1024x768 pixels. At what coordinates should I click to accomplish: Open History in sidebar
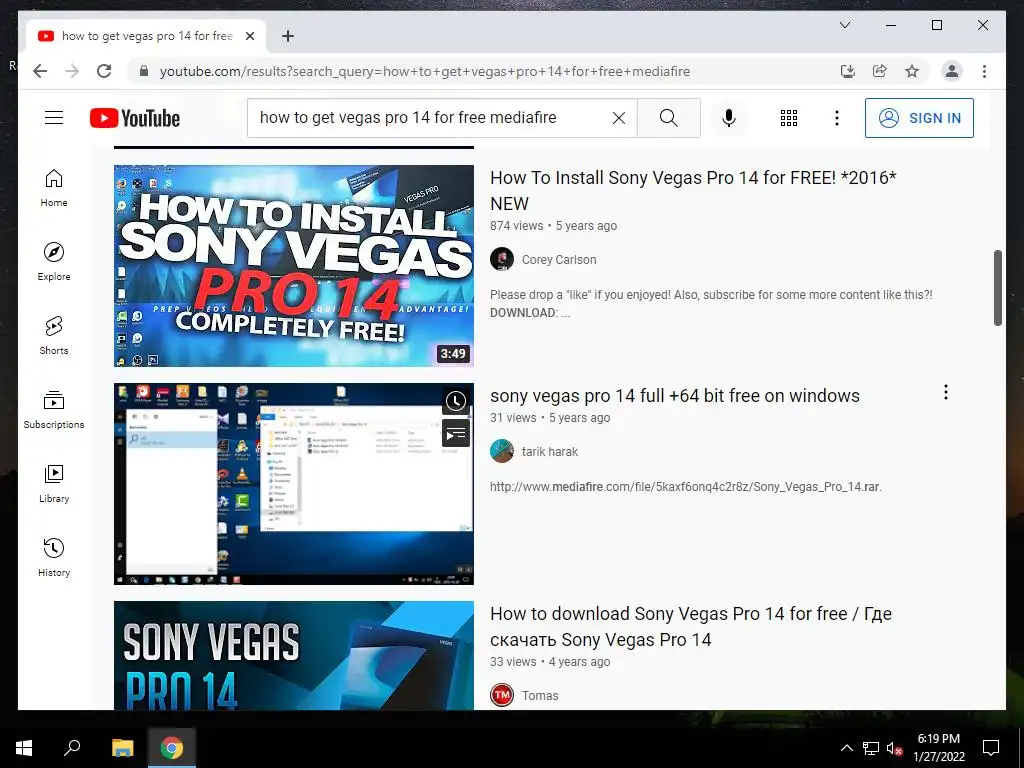coord(54,557)
